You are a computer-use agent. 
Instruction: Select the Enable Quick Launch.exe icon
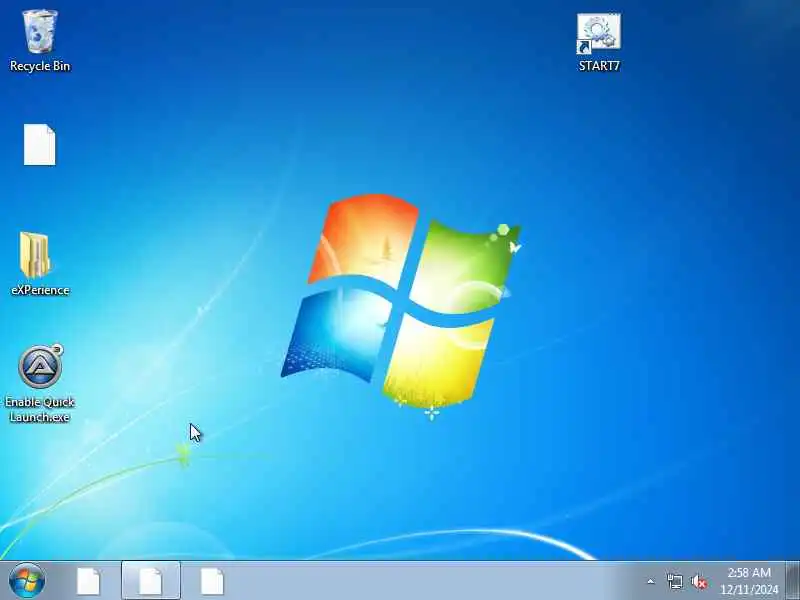click(40, 366)
